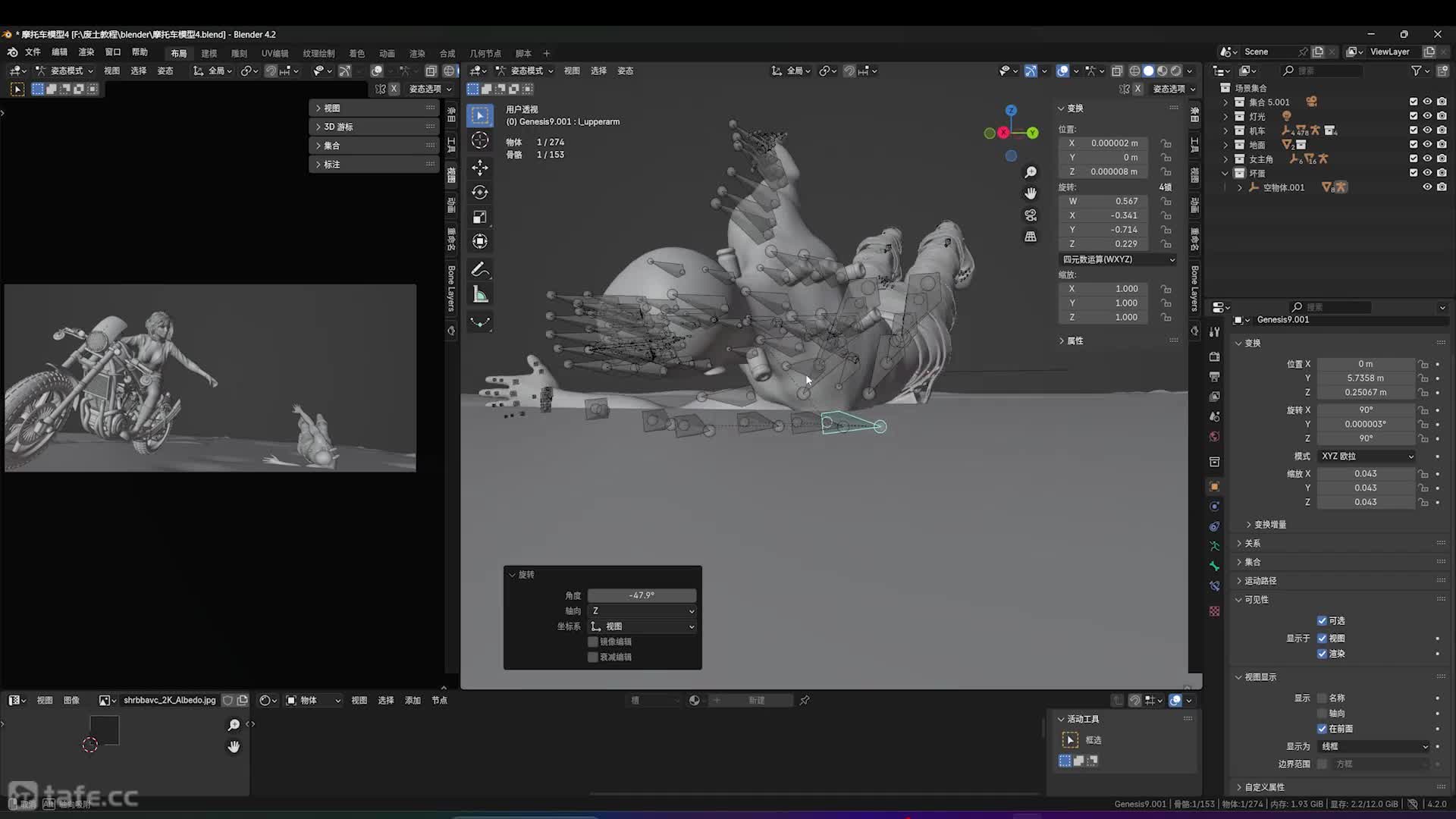This screenshot has width=1456, height=819.
Task: Open 添加 menu in node editor header
Action: tap(413, 700)
